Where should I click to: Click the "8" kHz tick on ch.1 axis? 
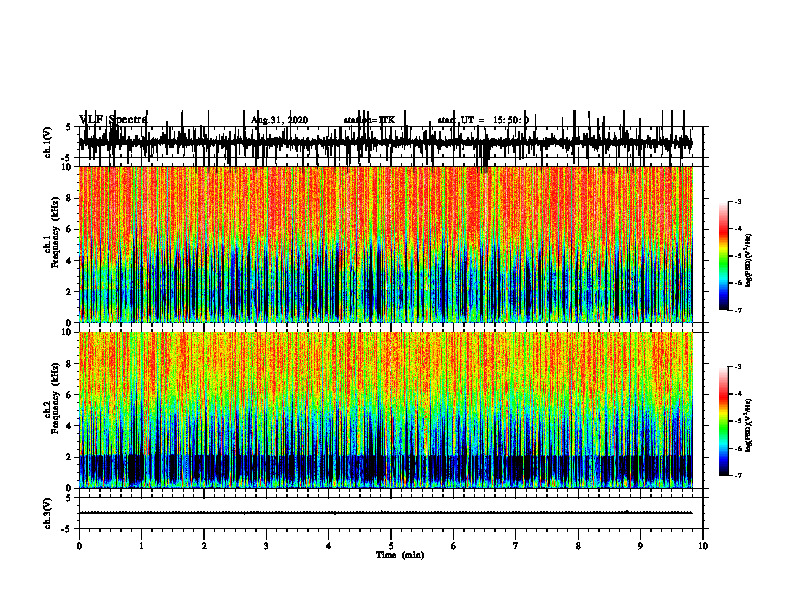tap(70, 198)
